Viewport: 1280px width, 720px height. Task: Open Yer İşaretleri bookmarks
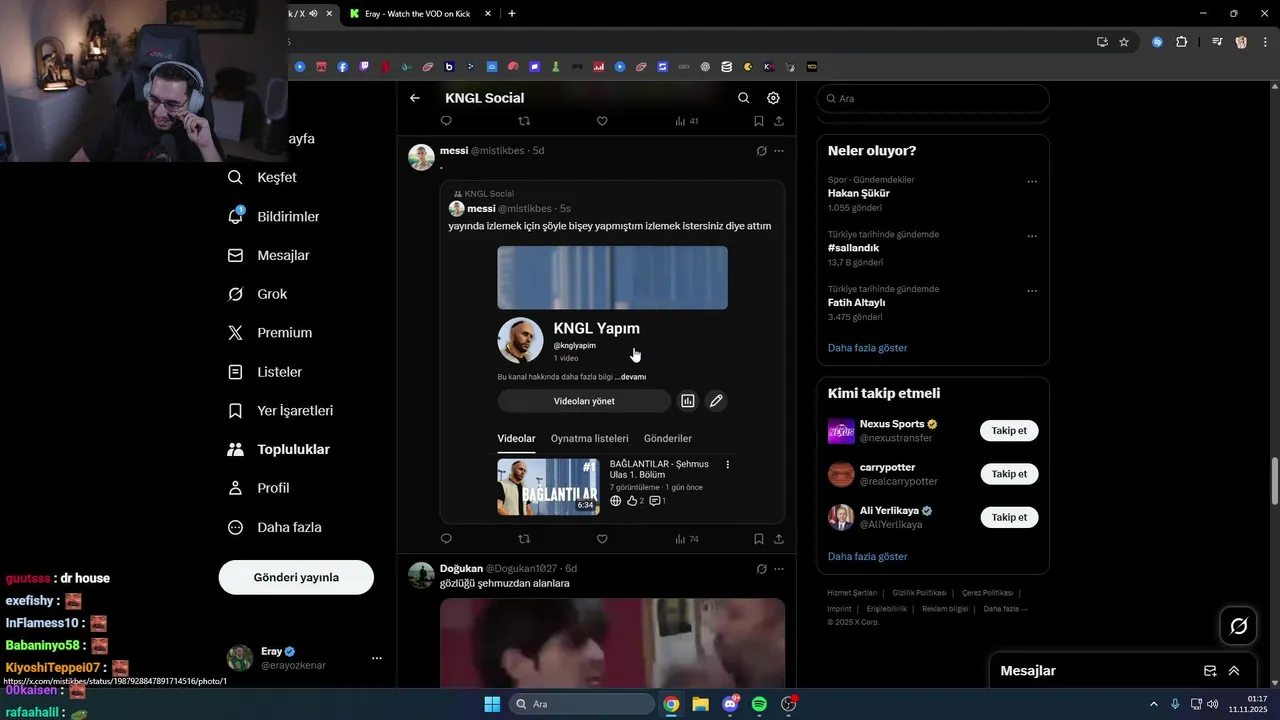[281, 411]
